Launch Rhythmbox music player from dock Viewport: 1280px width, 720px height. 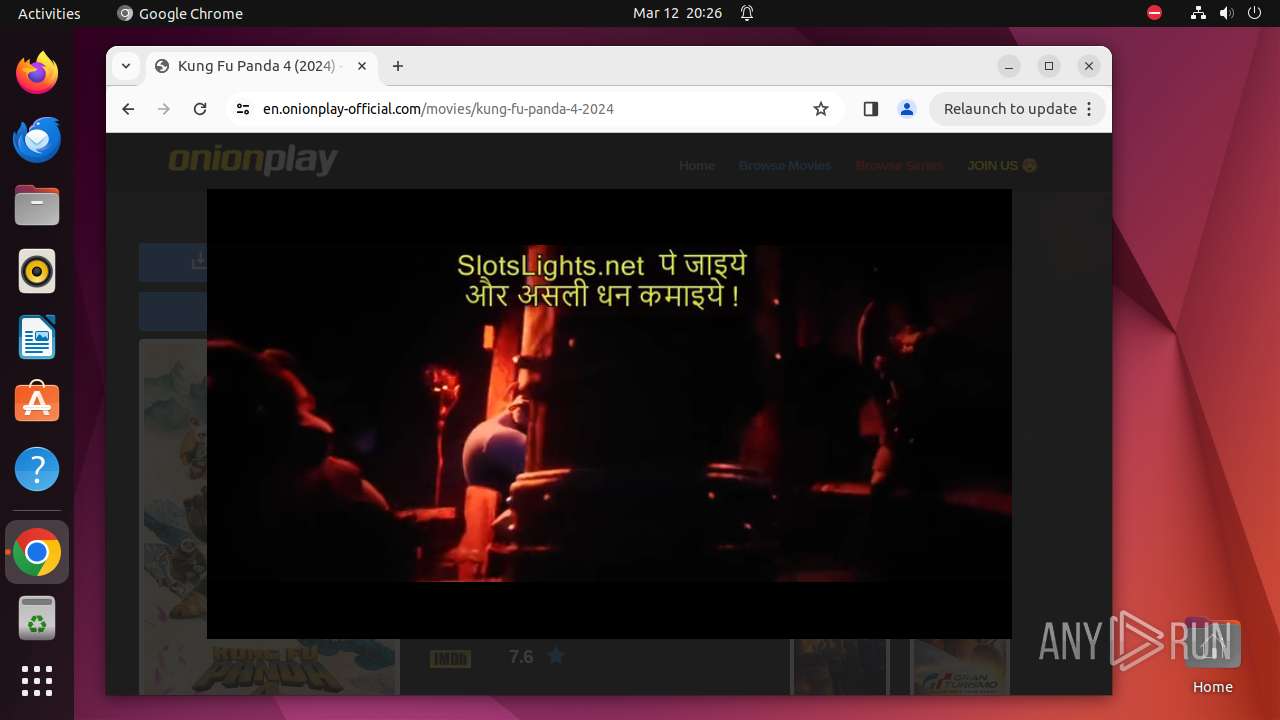click(37, 271)
